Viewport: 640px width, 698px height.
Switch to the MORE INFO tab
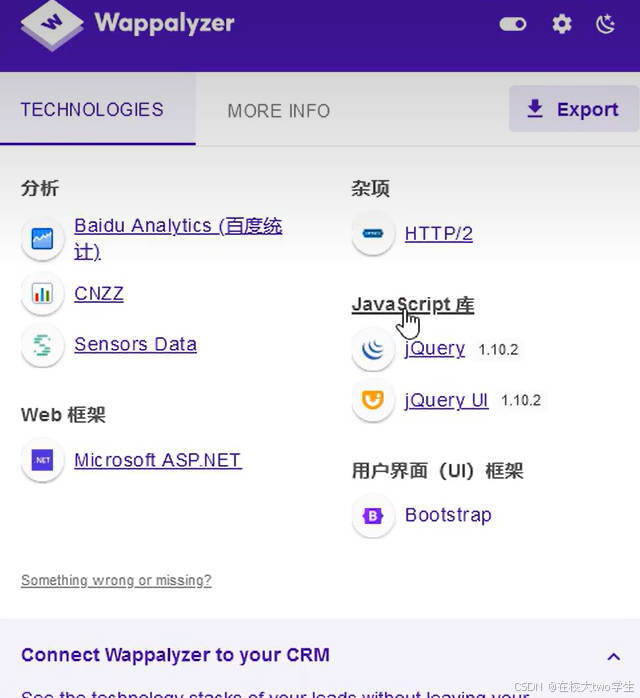[x=279, y=111]
